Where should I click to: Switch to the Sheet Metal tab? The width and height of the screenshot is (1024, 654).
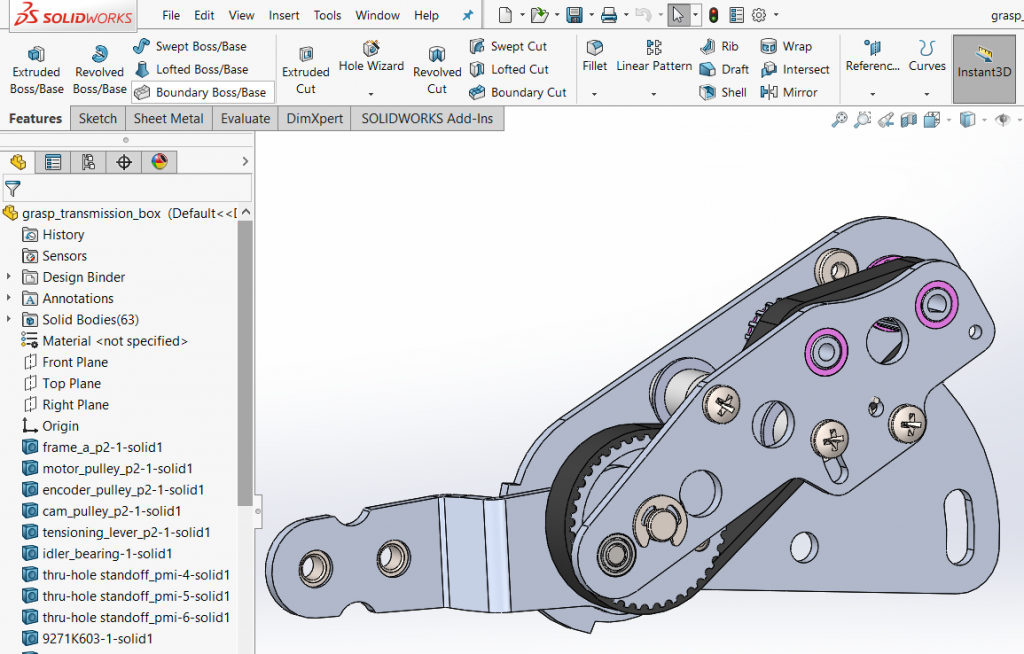168,118
